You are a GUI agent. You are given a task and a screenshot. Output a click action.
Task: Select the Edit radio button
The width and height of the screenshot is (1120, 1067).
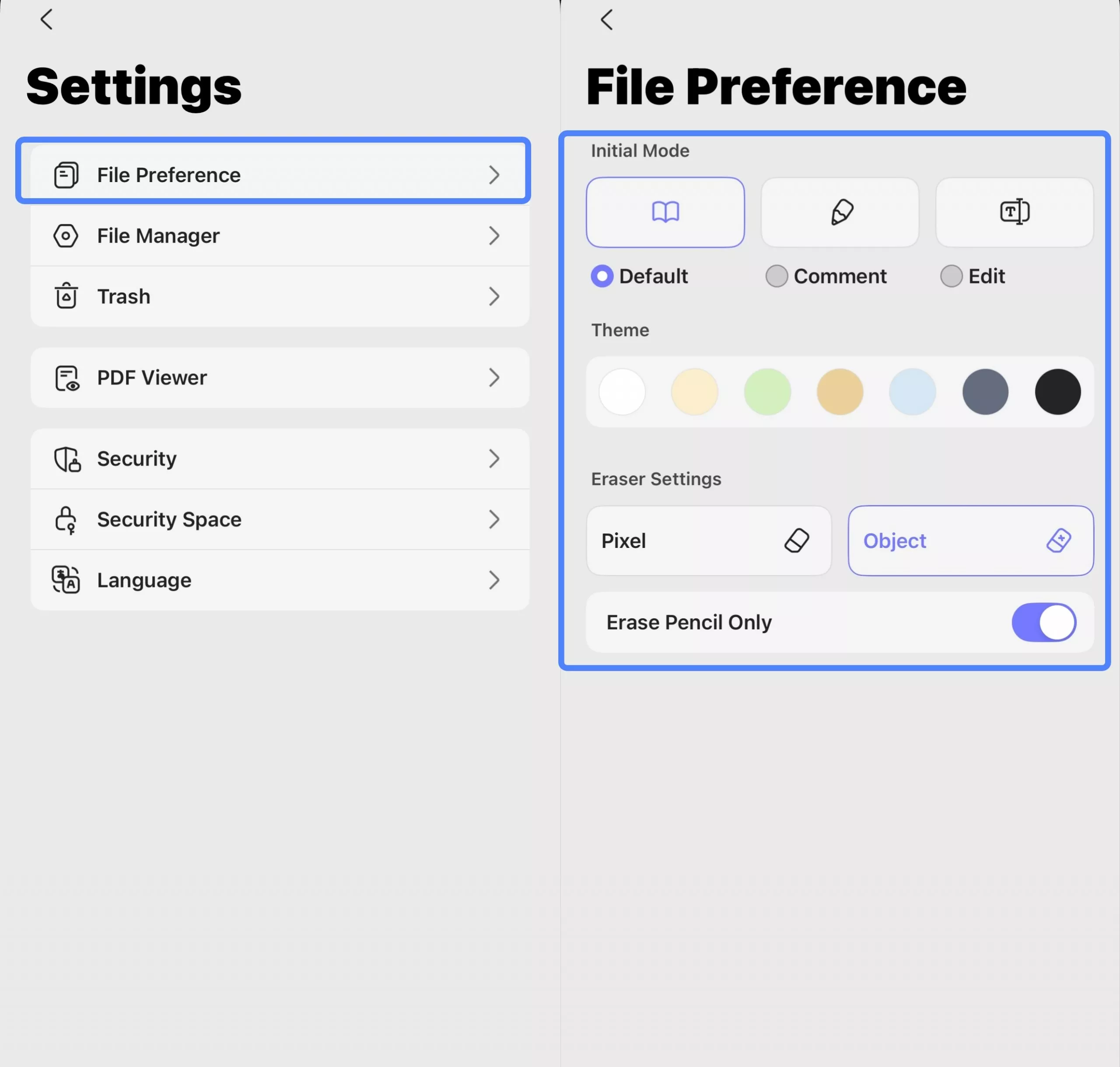point(952,276)
